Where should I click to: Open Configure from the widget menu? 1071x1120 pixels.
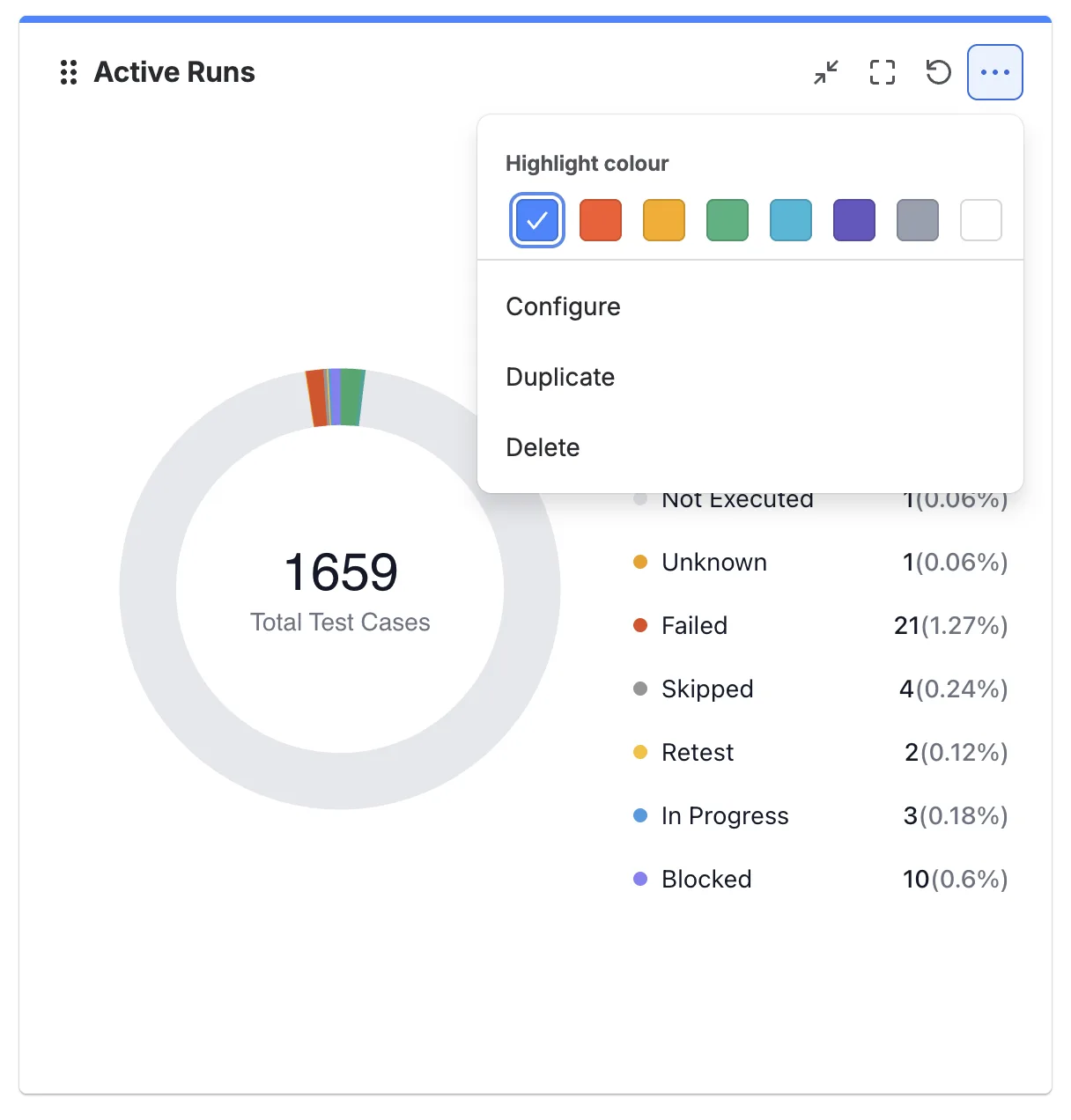tap(750, 306)
